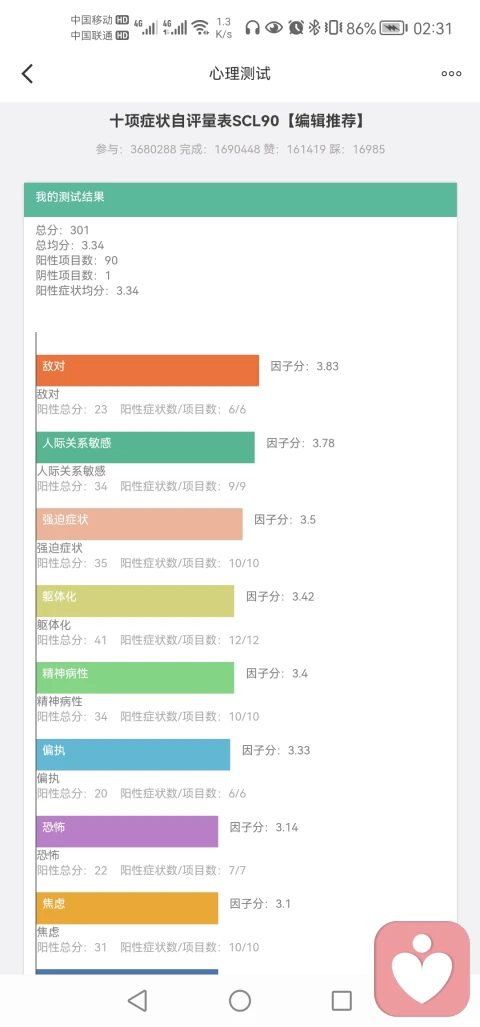The image size is (480, 1027).
Task: Tap the alarm clock status icon
Action: click(296, 28)
